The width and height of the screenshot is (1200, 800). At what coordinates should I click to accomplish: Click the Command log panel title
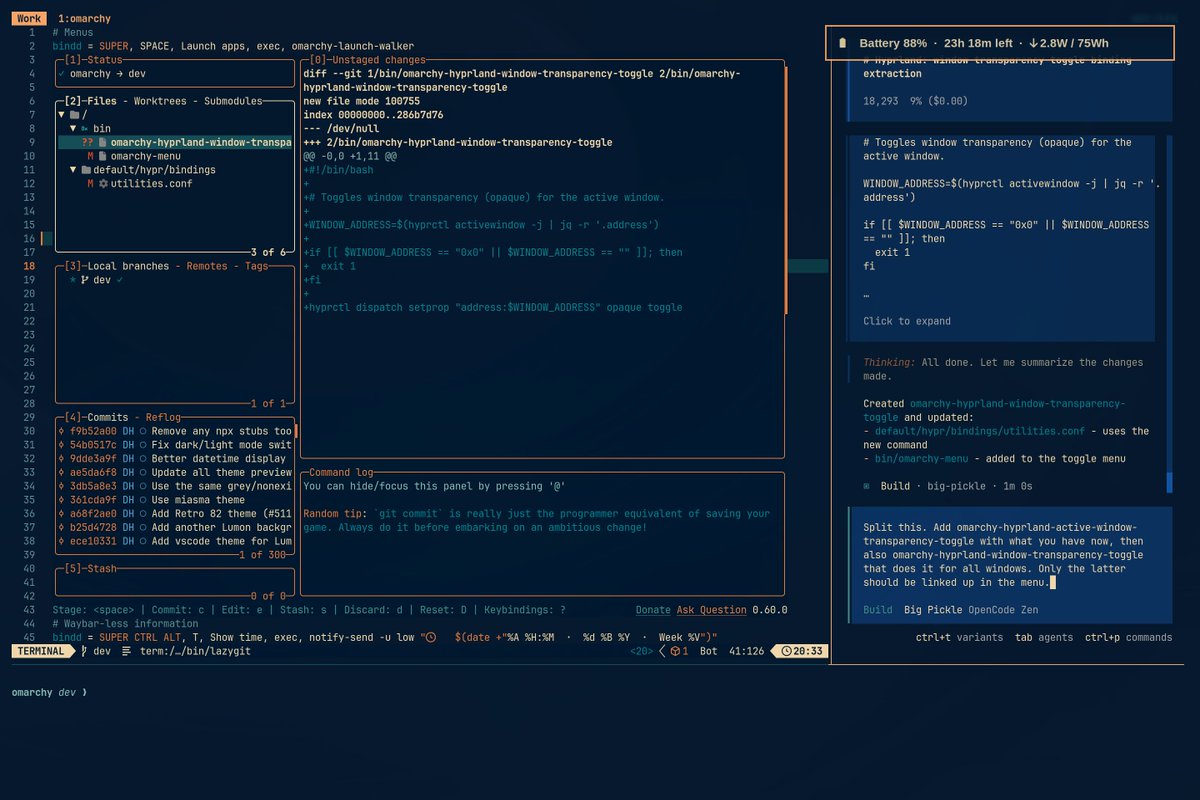point(342,472)
